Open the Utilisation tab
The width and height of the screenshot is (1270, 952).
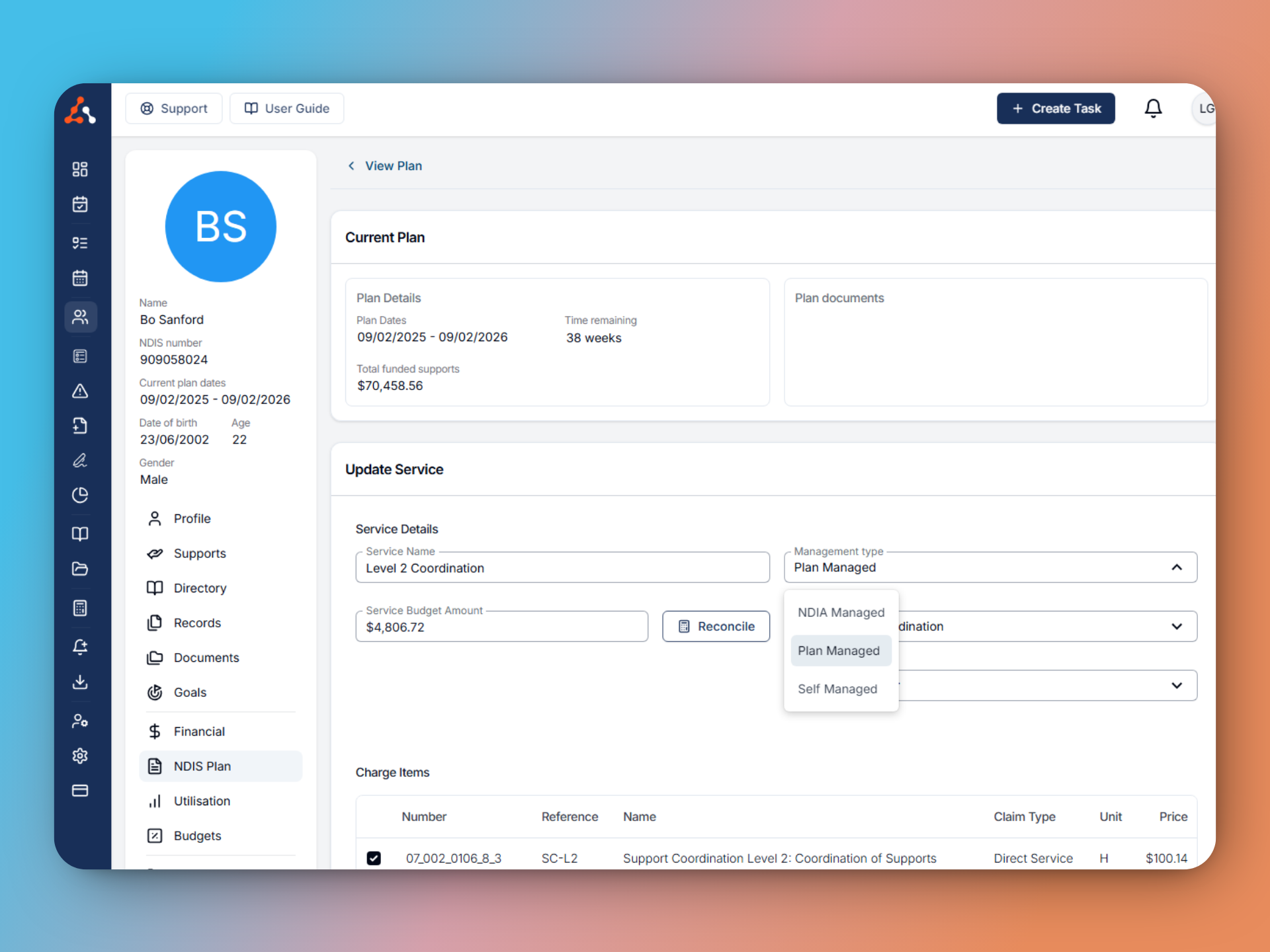(200, 801)
